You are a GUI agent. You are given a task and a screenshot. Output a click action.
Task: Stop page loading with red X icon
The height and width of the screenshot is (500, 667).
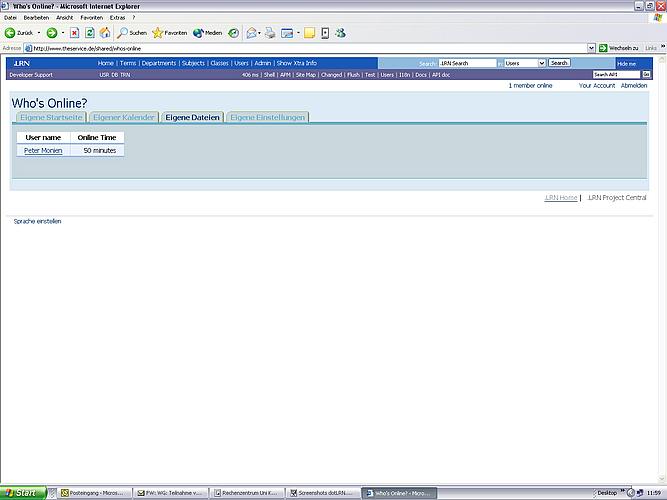pyautogui.click(x=74, y=33)
